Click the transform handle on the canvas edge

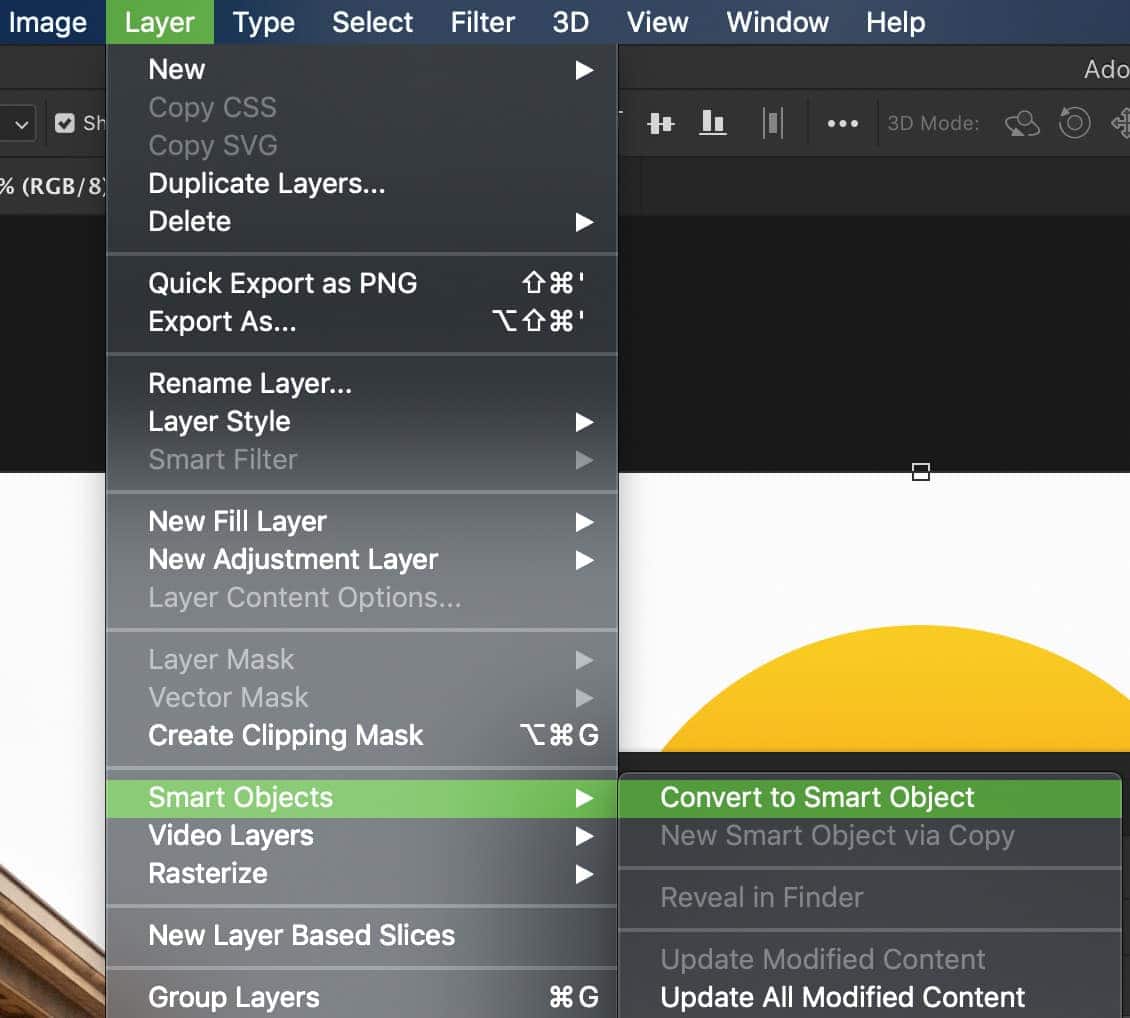(920, 472)
